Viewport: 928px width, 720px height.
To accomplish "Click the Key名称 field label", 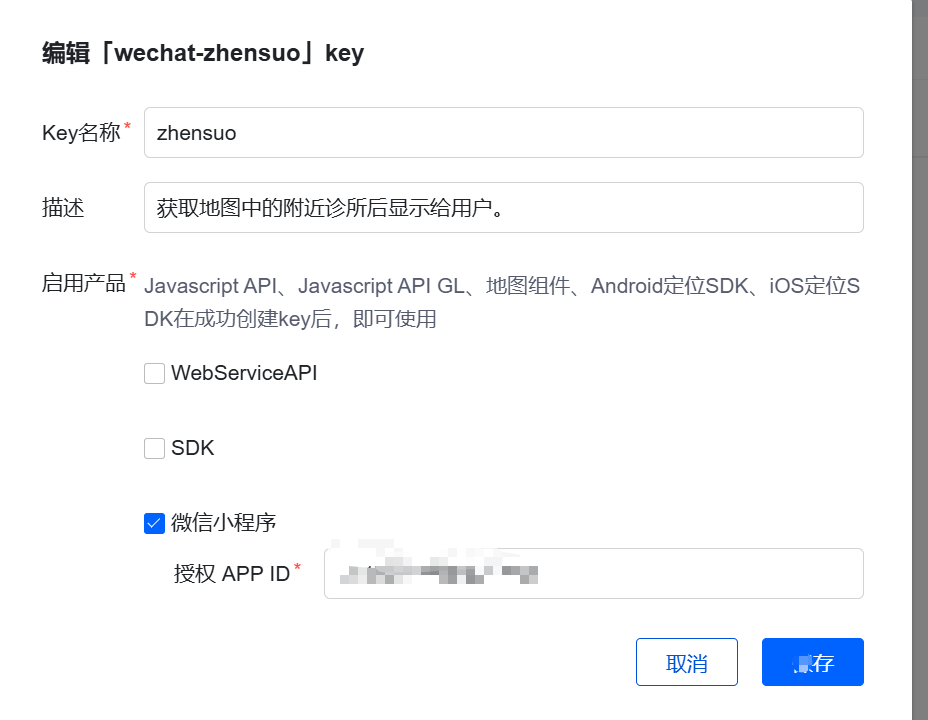I will (x=81, y=132).
